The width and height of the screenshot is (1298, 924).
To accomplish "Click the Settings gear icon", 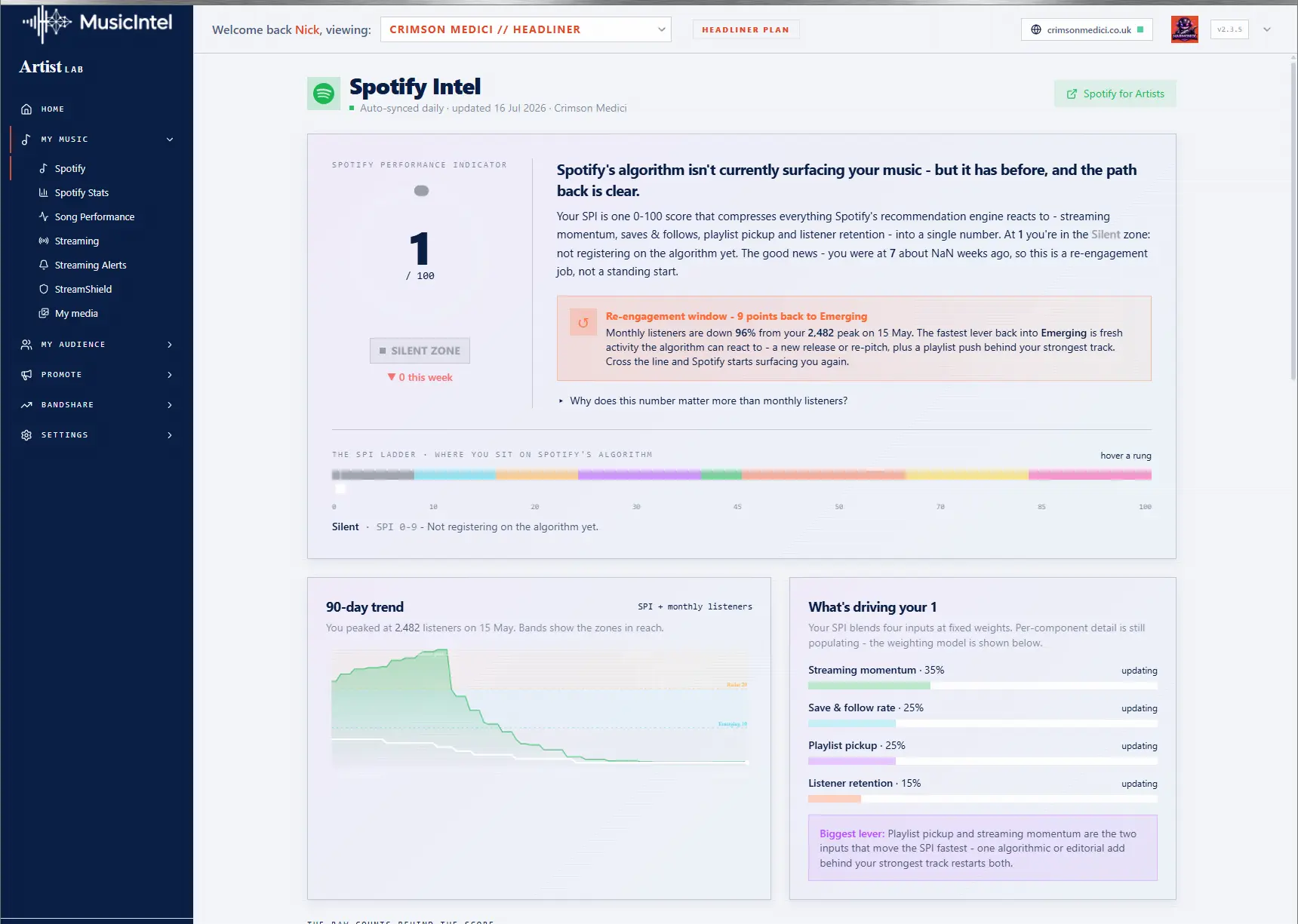I will tap(26, 435).
